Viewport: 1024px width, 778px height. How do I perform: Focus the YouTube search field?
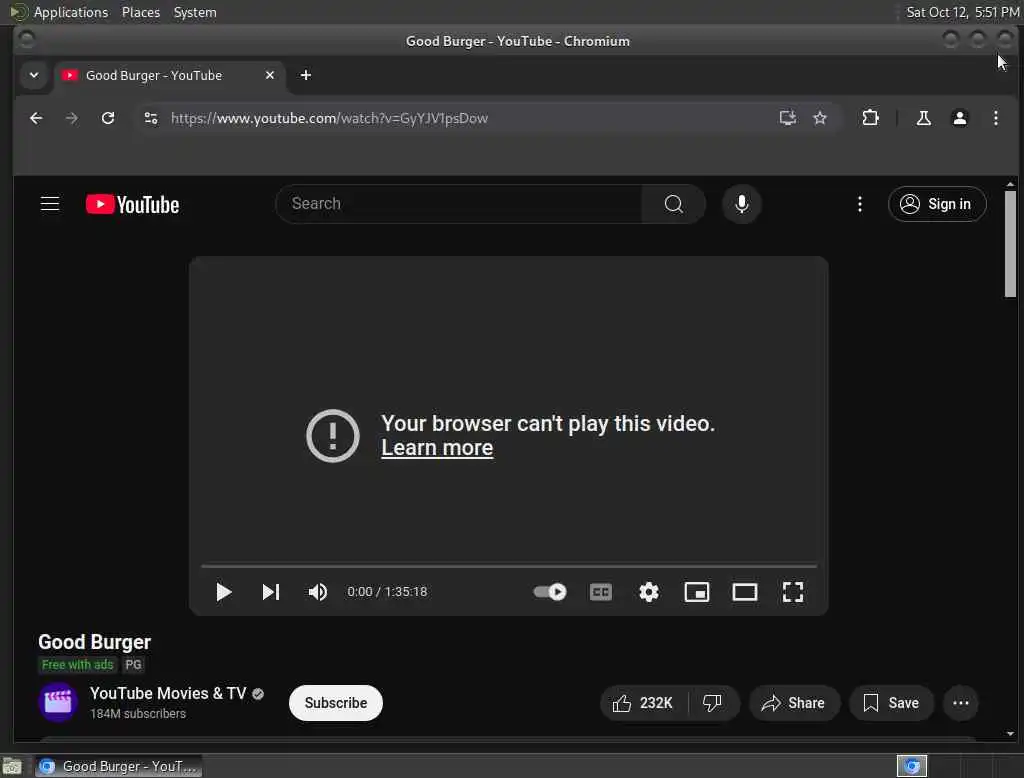459,204
